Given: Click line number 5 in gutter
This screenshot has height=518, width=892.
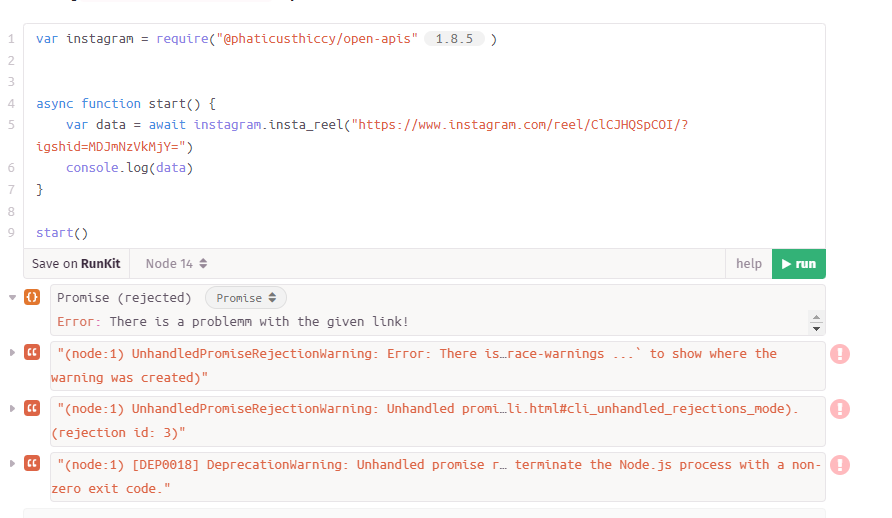Looking at the screenshot, I should tap(11, 125).
